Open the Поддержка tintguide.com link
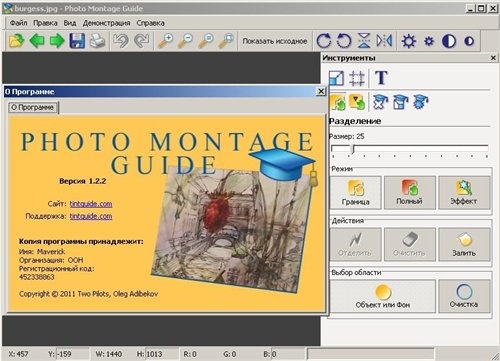500x361 pixels. point(91,216)
